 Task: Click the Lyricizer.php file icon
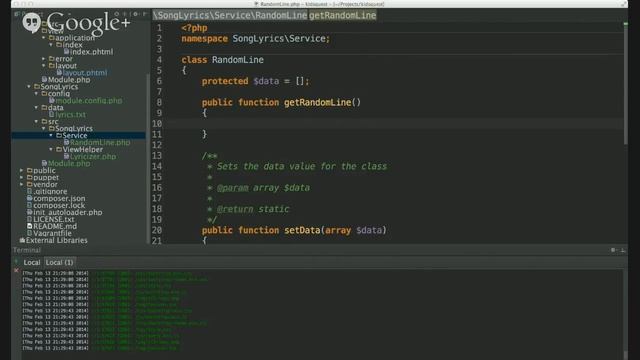(66, 156)
